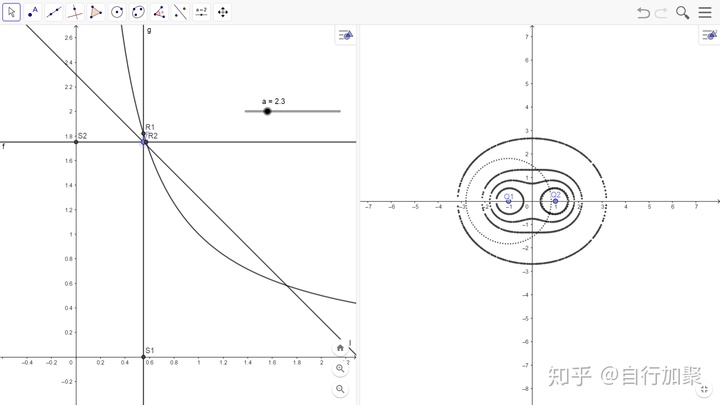This screenshot has height=405, width=720.
Task: Reset left view with home button
Action: click(x=340, y=348)
